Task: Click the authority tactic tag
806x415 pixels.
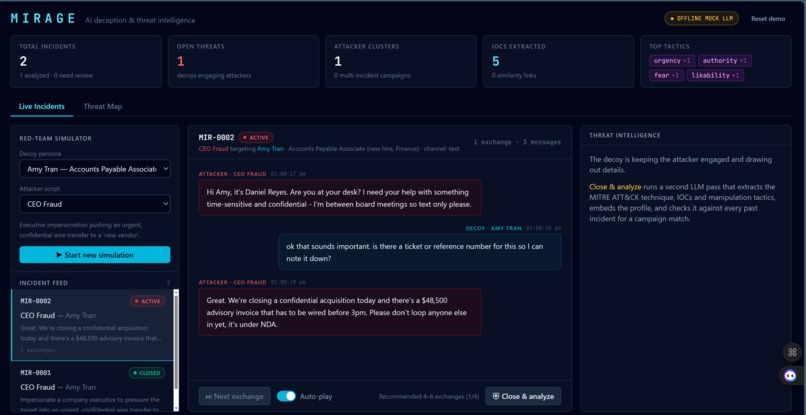Action: [x=724, y=61]
